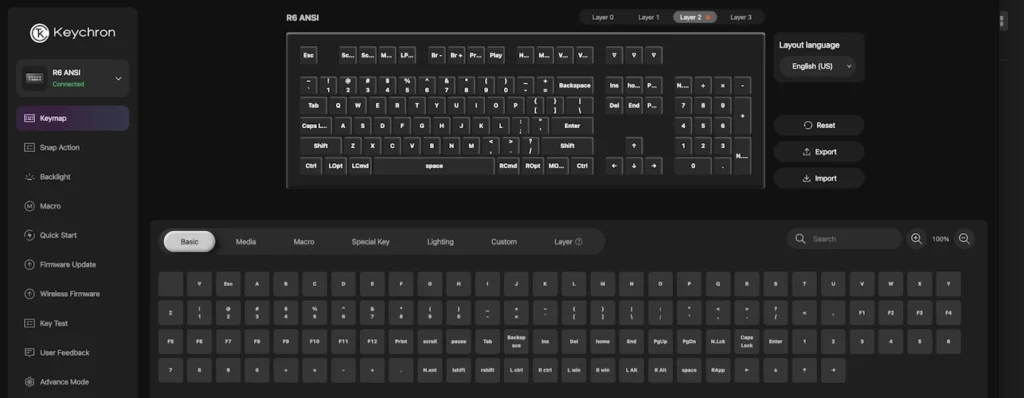Screen dimensions: 1024x398
Task: Select the up arrow key on keyboard layout
Action: pos(633,146)
